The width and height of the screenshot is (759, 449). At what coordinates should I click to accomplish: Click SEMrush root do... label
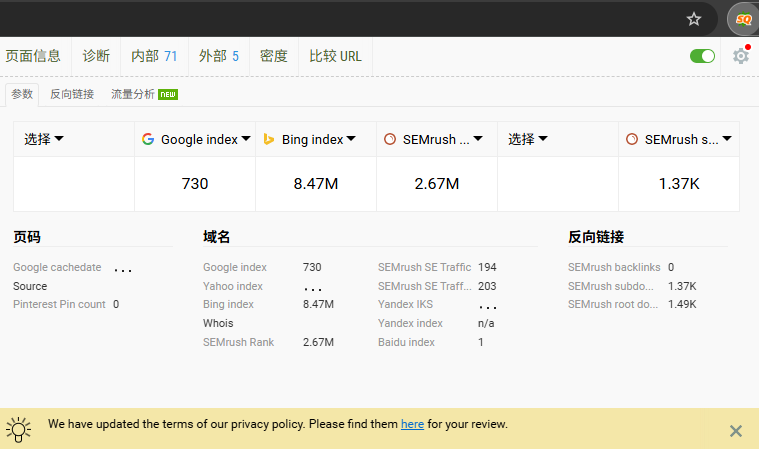tap(613, 304)
